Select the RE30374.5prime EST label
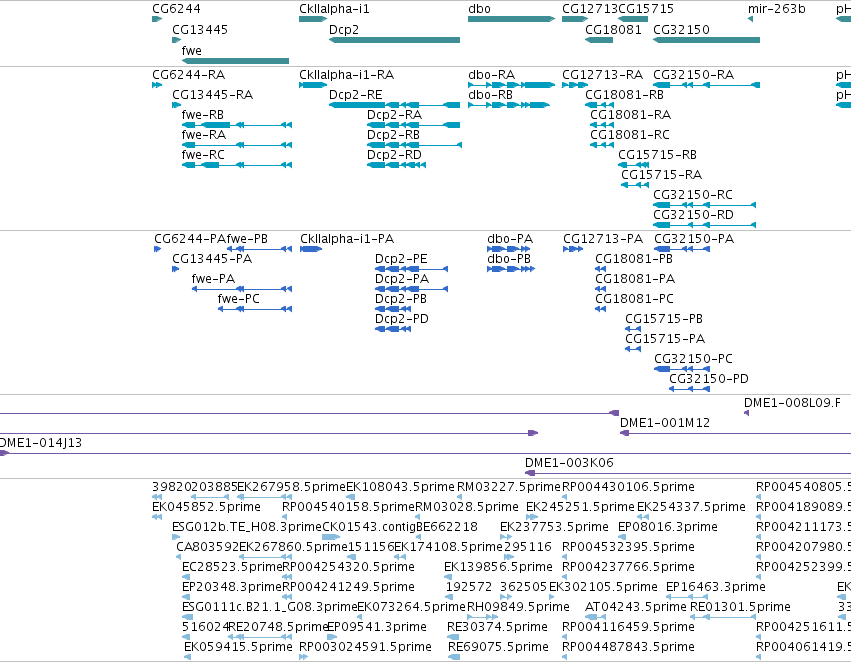The width and height of the screenshot is (851, 662). pyautogui.click(x=497, y=627)
